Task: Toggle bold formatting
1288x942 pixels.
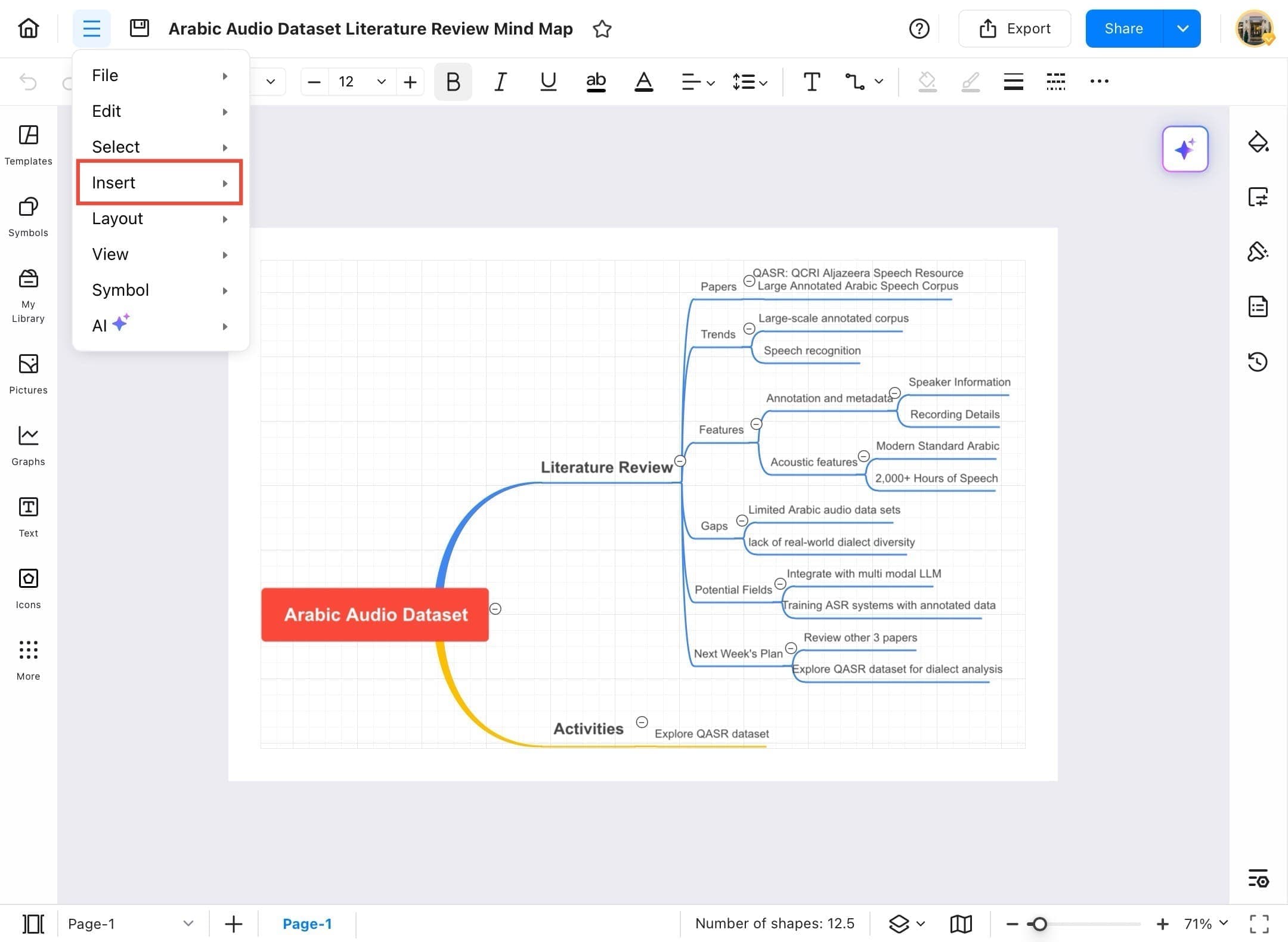Action: (x=453, y=82)
